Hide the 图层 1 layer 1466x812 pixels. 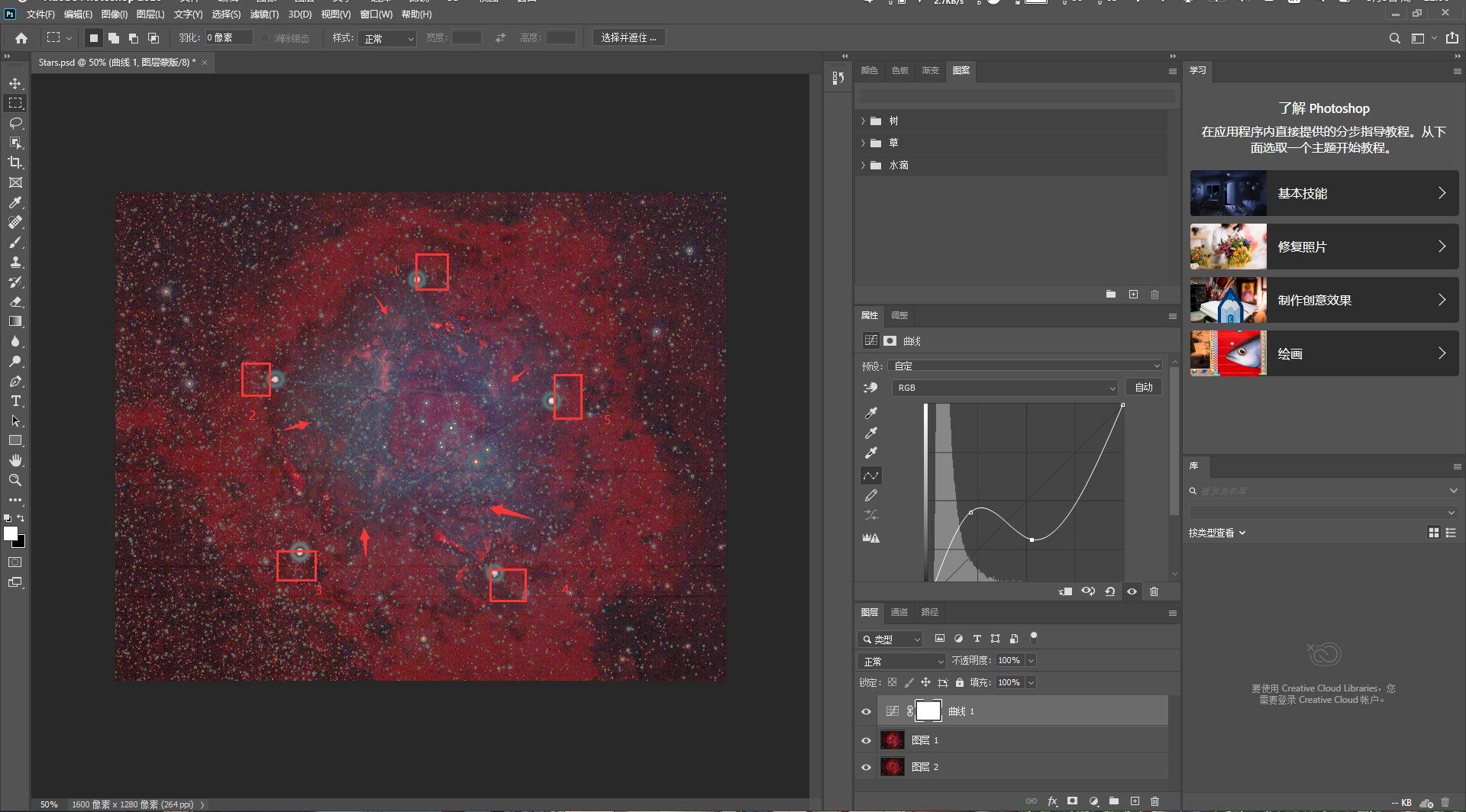click(866, 740)
